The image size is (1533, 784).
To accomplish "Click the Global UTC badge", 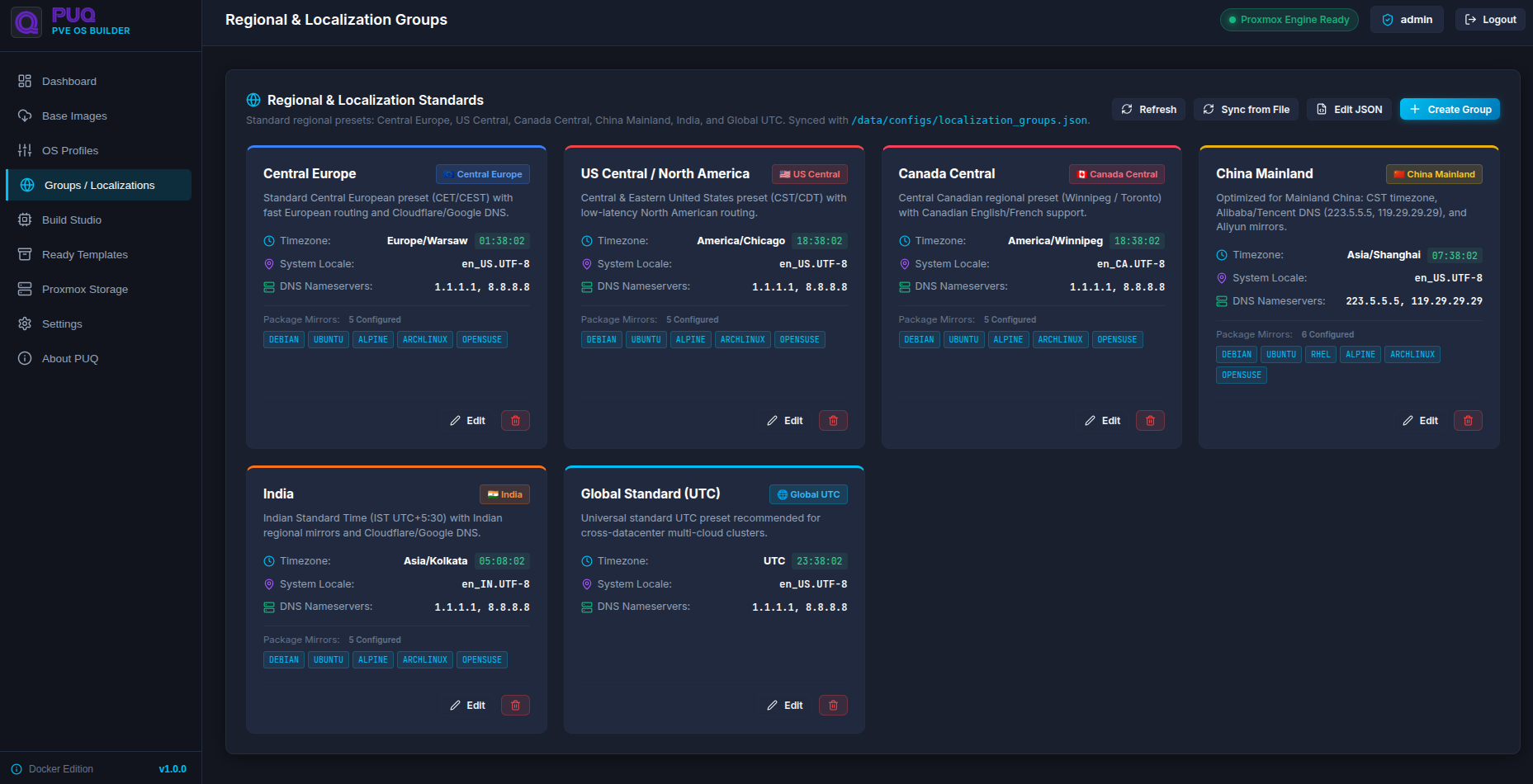I will [808, 494].
